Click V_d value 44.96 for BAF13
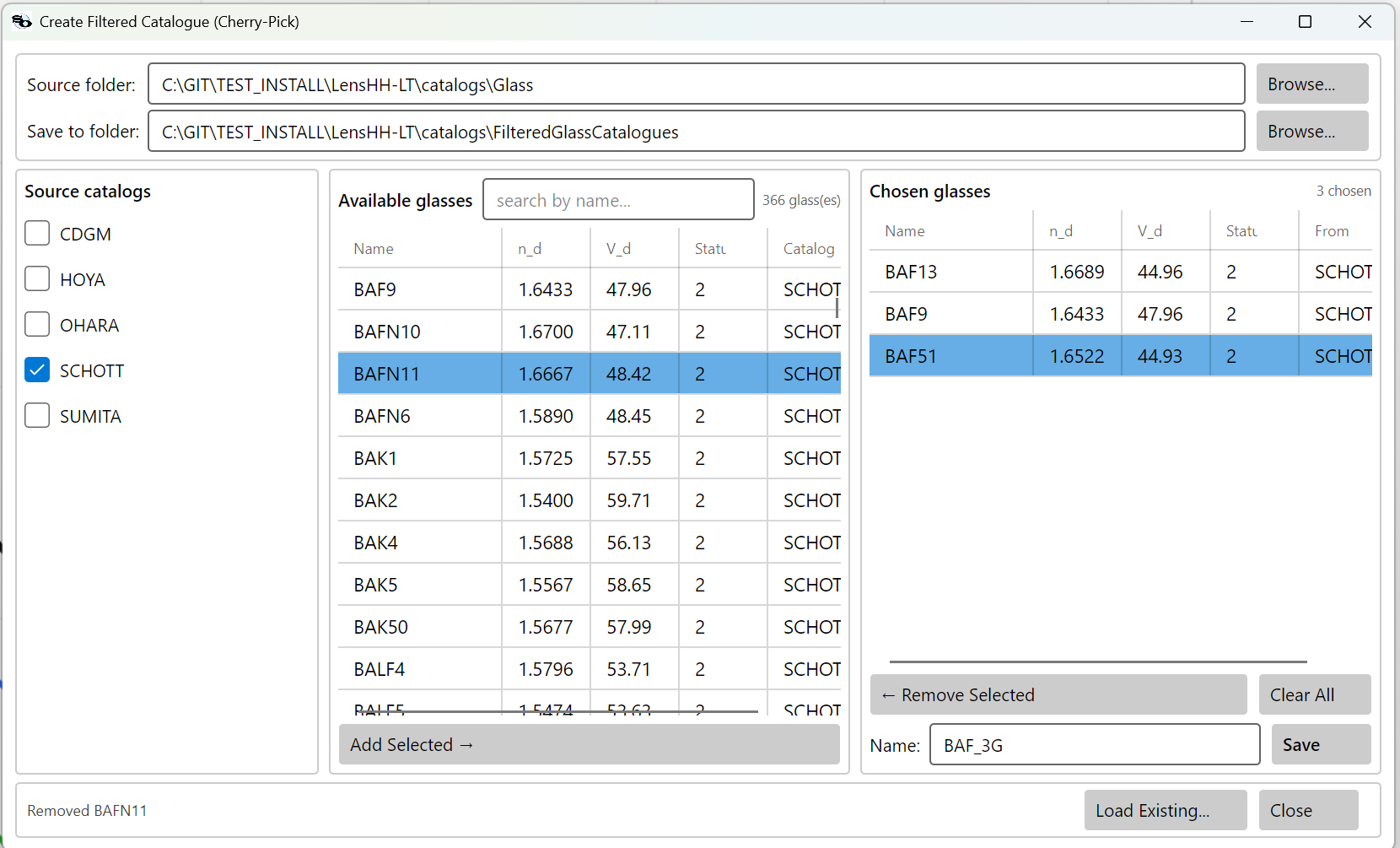Screen dimensions: 1400x848 (x=1160, y=272)
